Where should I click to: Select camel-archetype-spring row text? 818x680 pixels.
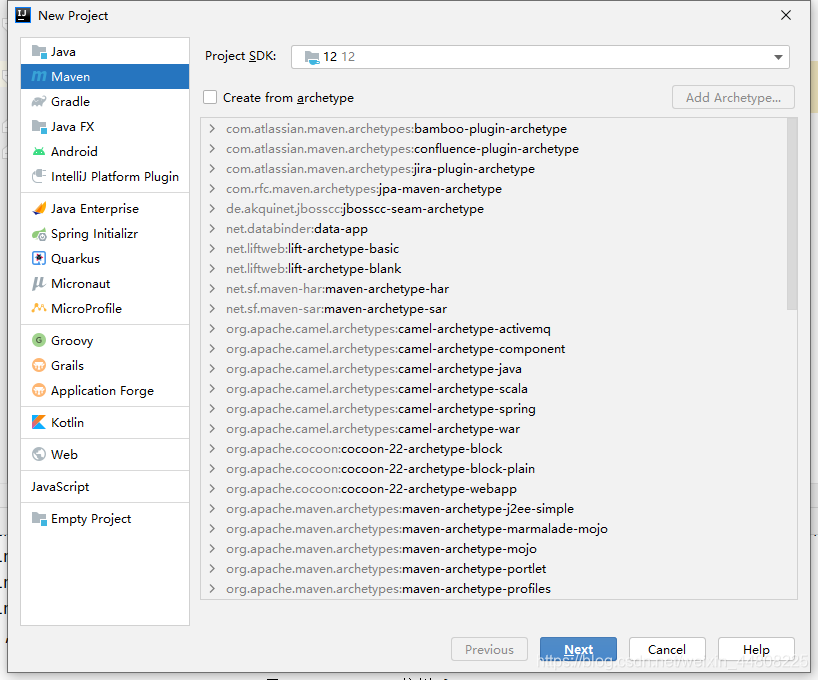(x=381, y=409)
